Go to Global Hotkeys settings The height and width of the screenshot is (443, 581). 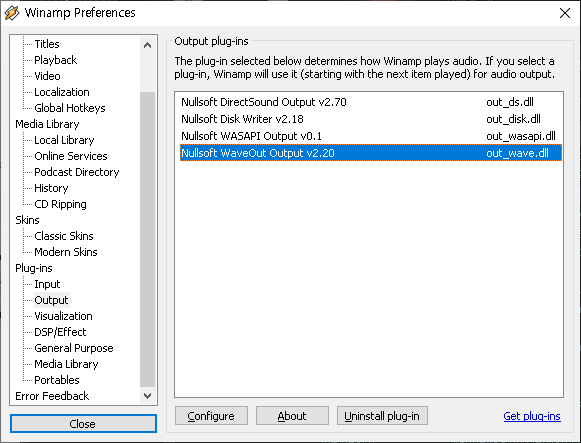coord(70,108)
